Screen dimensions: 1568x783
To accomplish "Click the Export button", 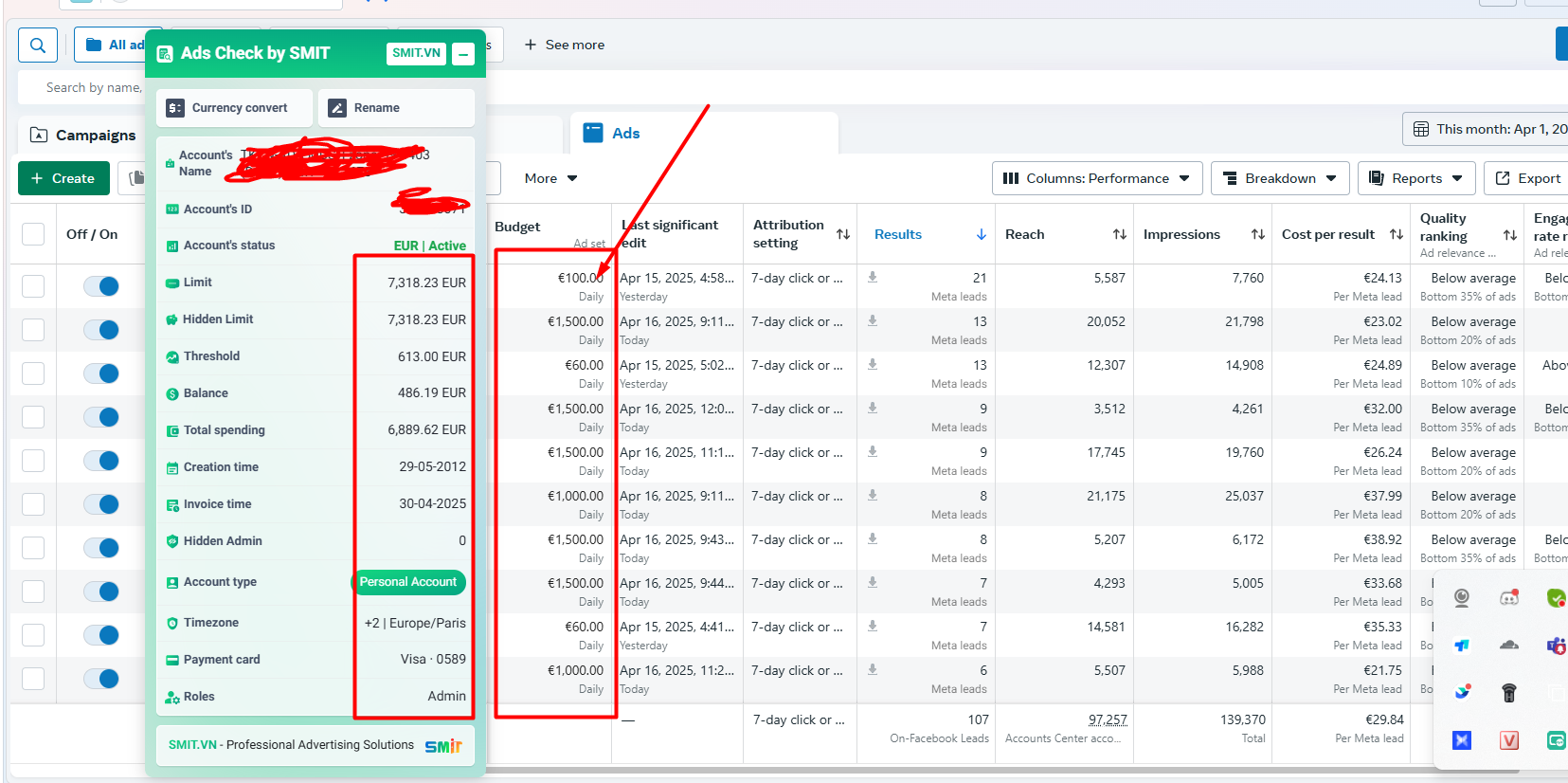I will tap(1527, 178).
